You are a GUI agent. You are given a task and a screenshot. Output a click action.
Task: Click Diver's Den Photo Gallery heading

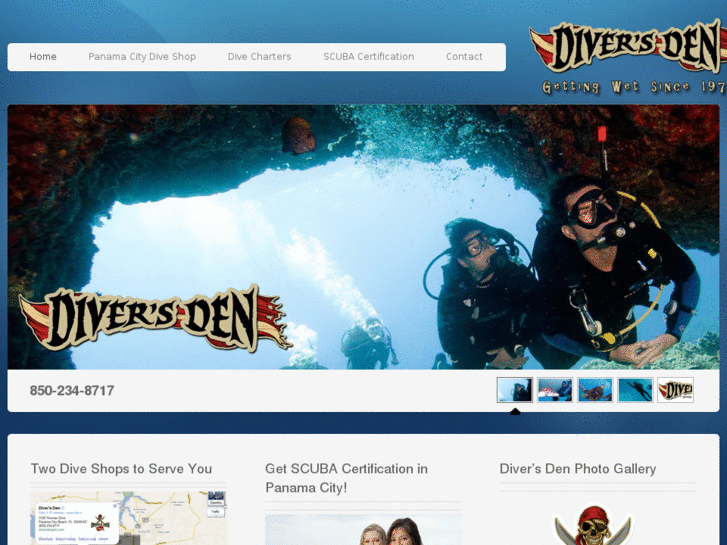[578, 468]
